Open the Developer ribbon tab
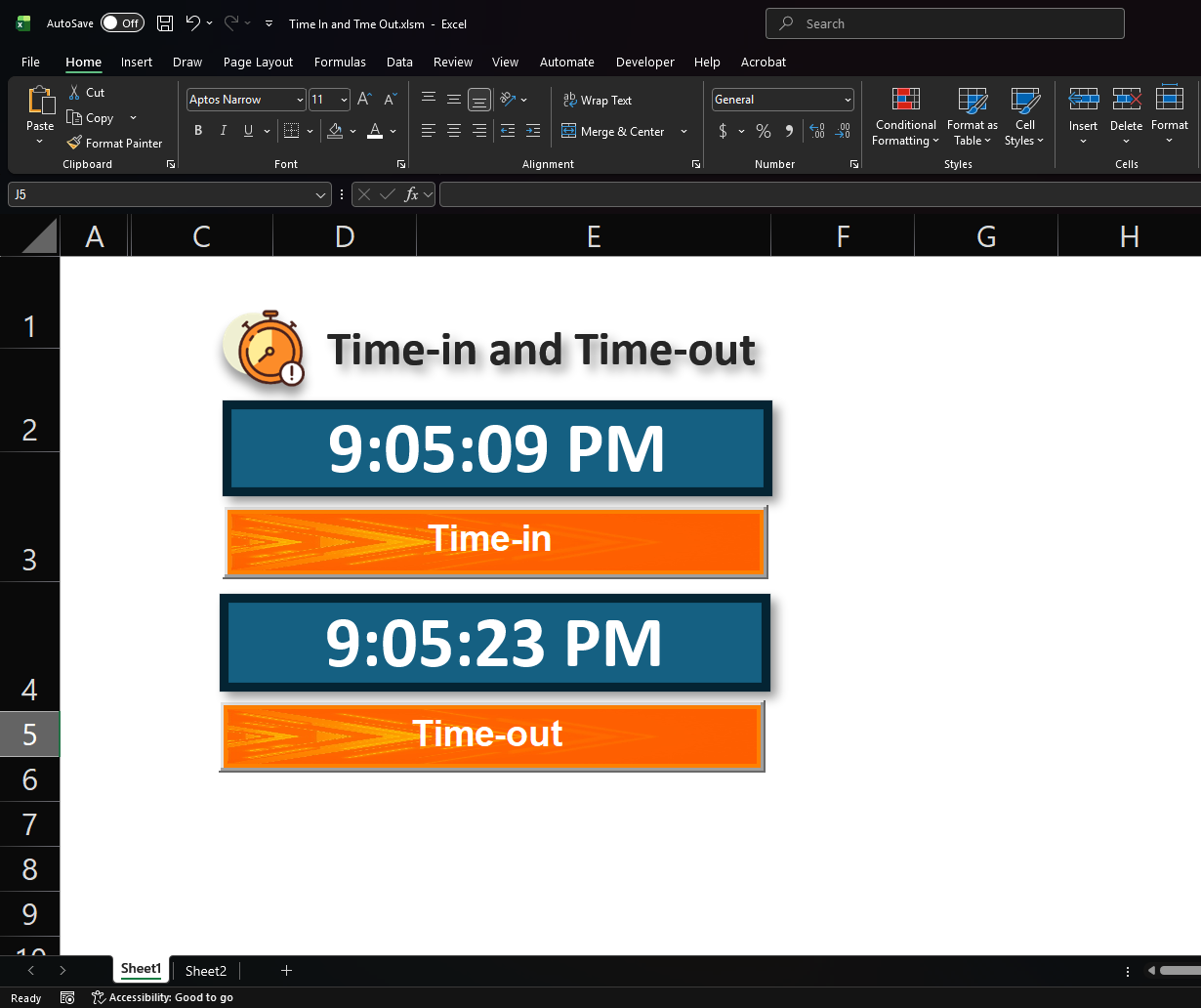This screenshot has width=1201, height=1008. click(x=644, y=62)
